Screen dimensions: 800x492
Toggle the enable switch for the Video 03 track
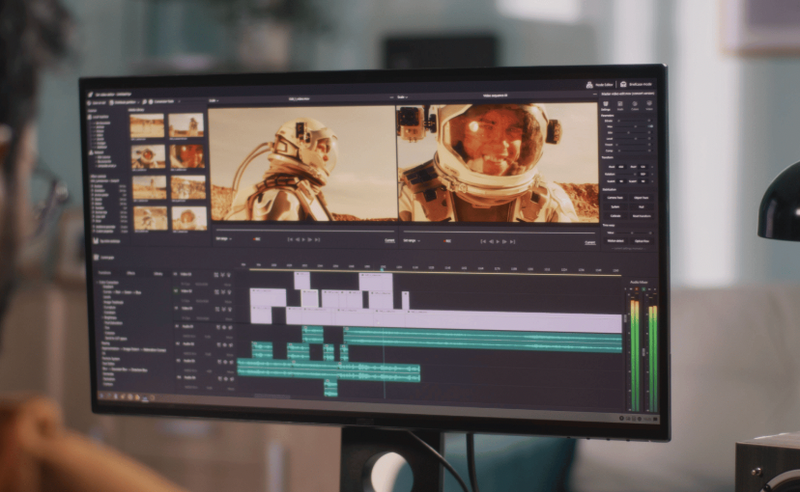[175, 274]
